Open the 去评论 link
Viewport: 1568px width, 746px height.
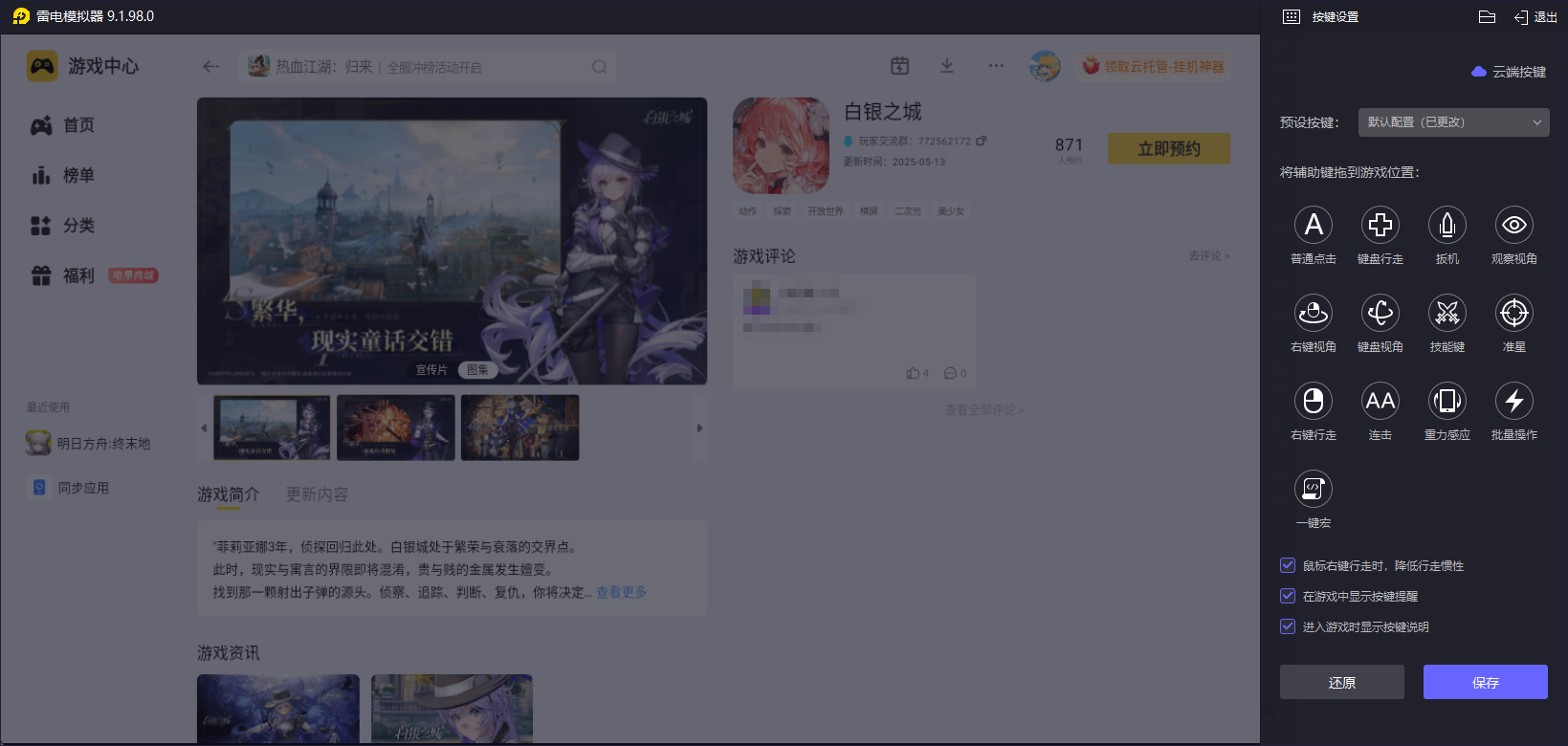1209,255
